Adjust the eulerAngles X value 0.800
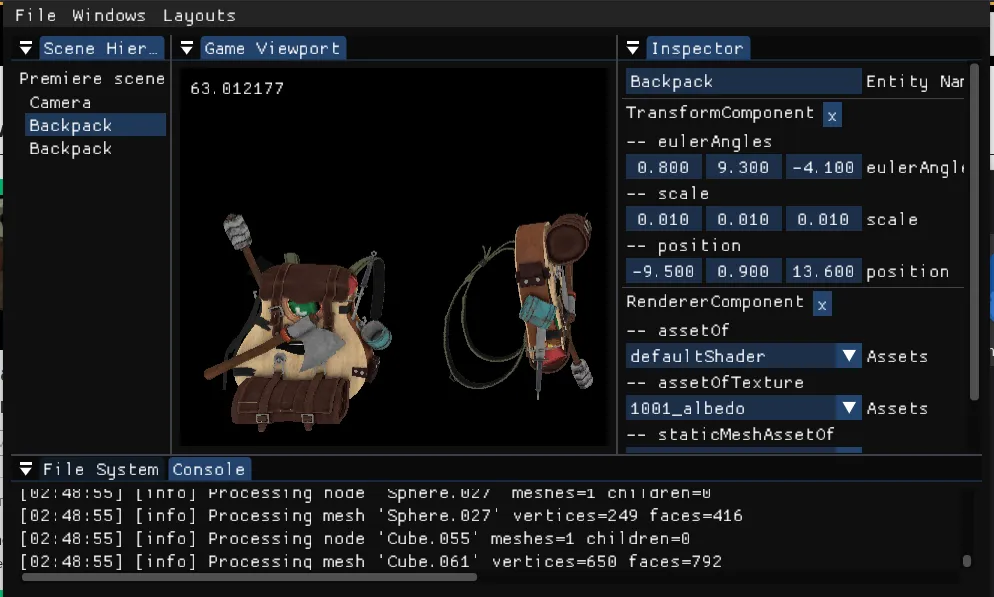The width and height of the screenshot is (994, 597). pos(663,168)
